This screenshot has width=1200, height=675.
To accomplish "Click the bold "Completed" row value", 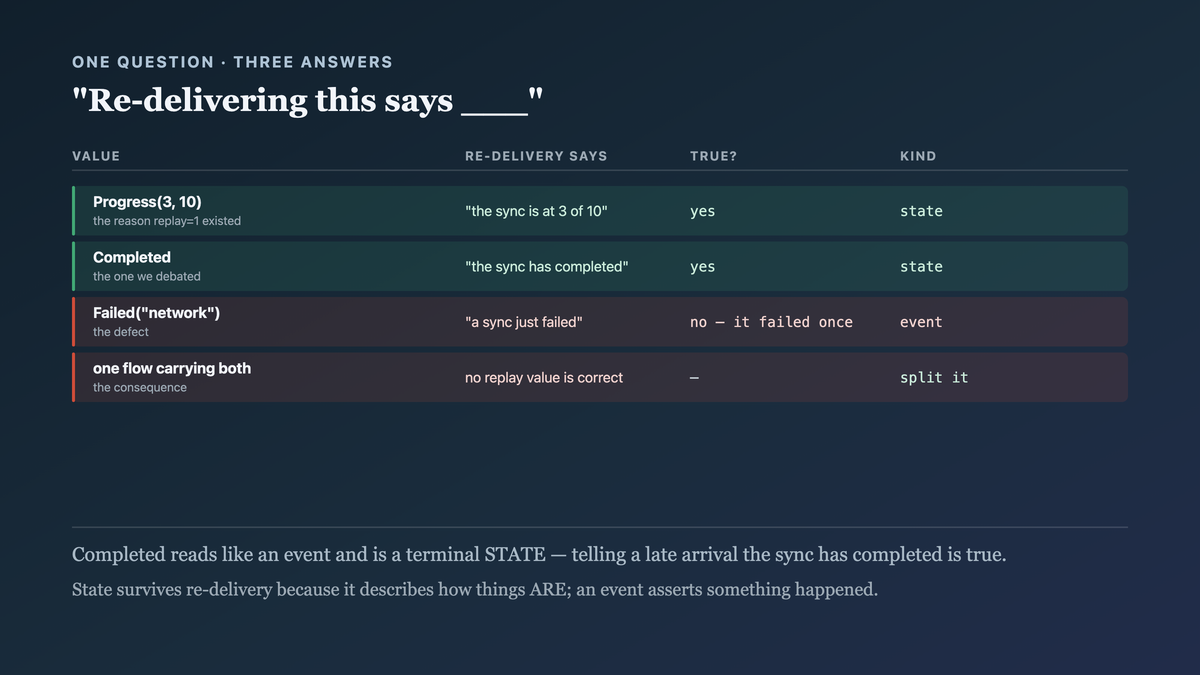I will click(x=132, y=257).
